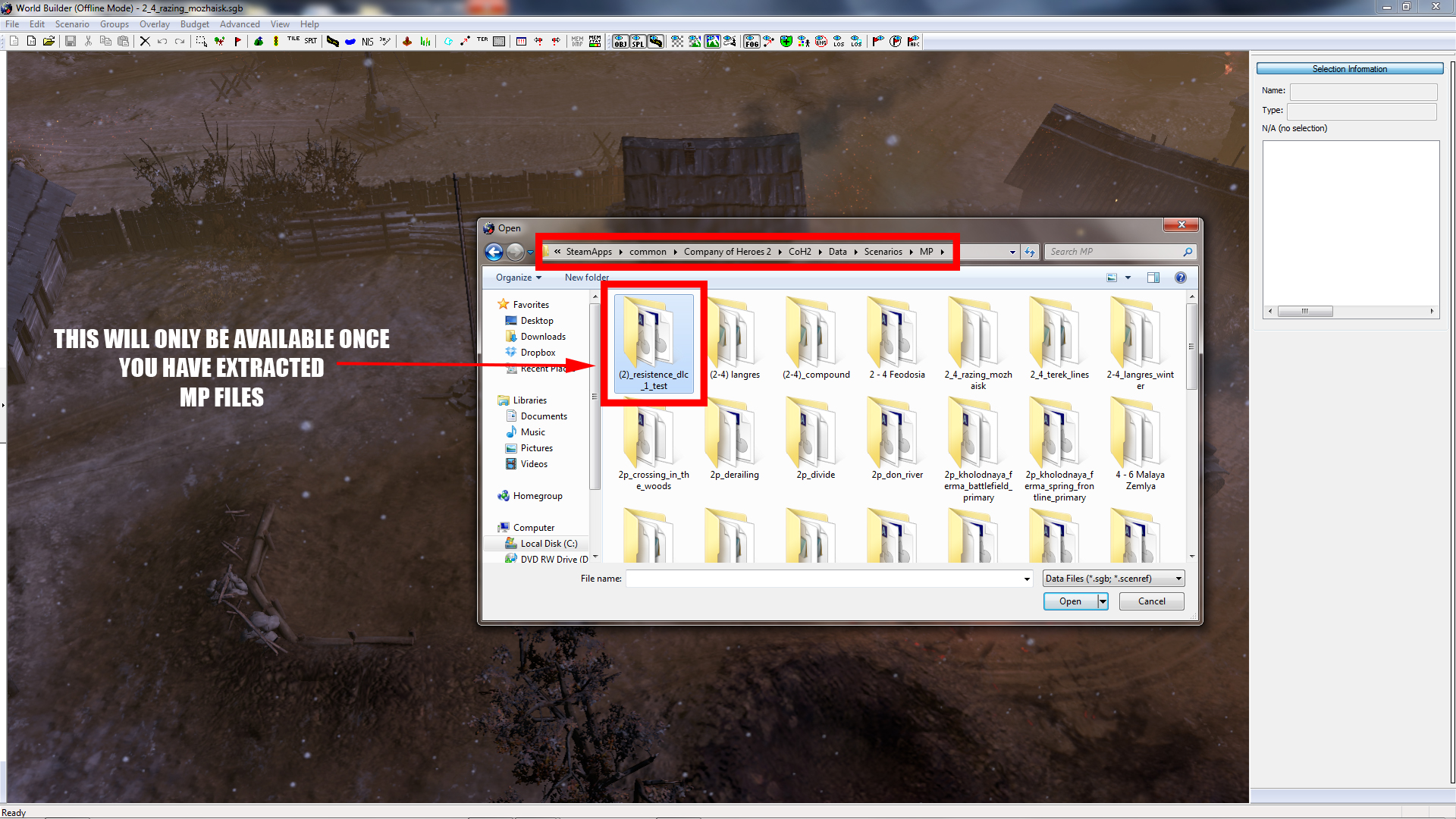Click the dialog Help question mark icon
This screenshot has width=1456, height=819.
click(x=1181, y=278)
